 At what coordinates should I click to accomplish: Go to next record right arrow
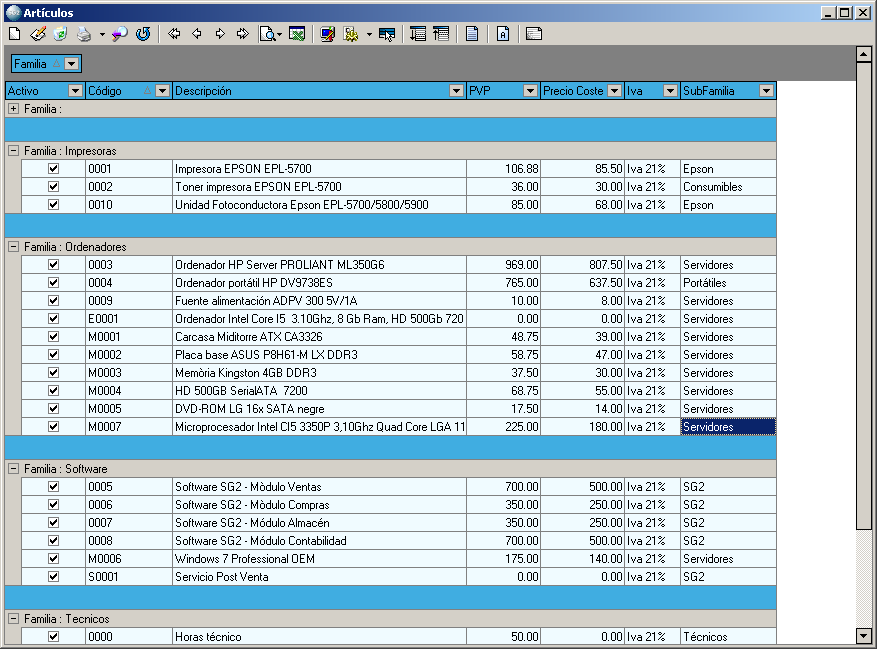(x=220, y=34)
